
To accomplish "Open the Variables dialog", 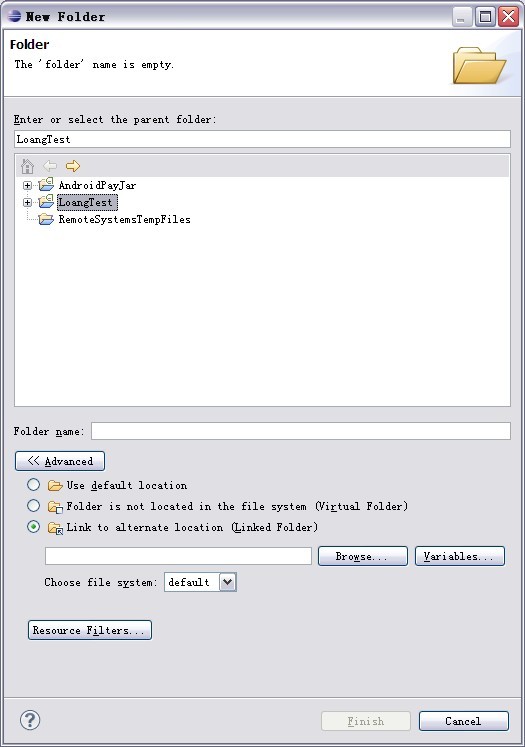I will 460,556.
